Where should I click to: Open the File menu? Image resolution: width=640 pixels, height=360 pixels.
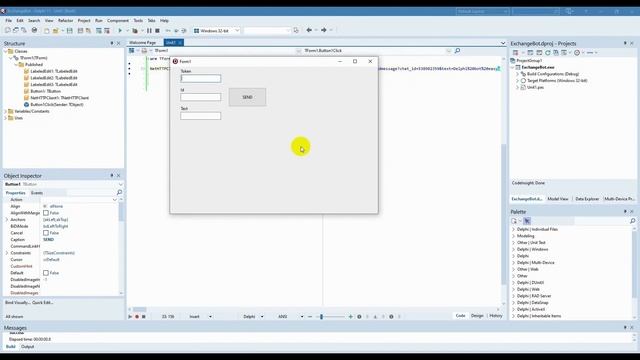point(8,20)
